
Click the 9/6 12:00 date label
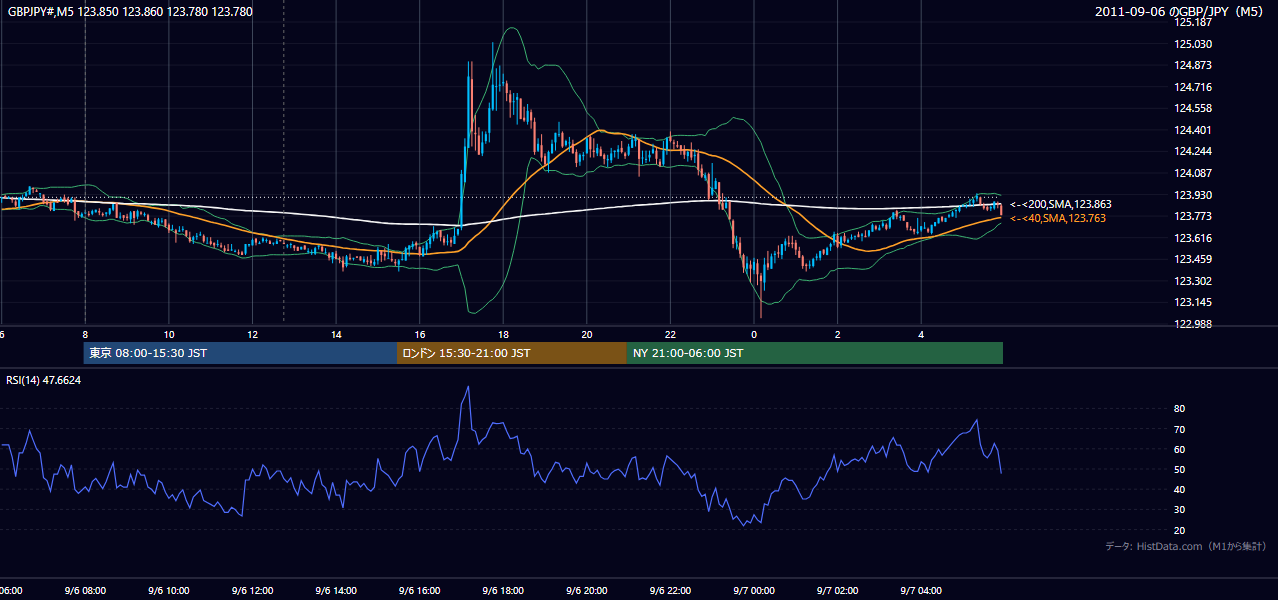(253, 591)
